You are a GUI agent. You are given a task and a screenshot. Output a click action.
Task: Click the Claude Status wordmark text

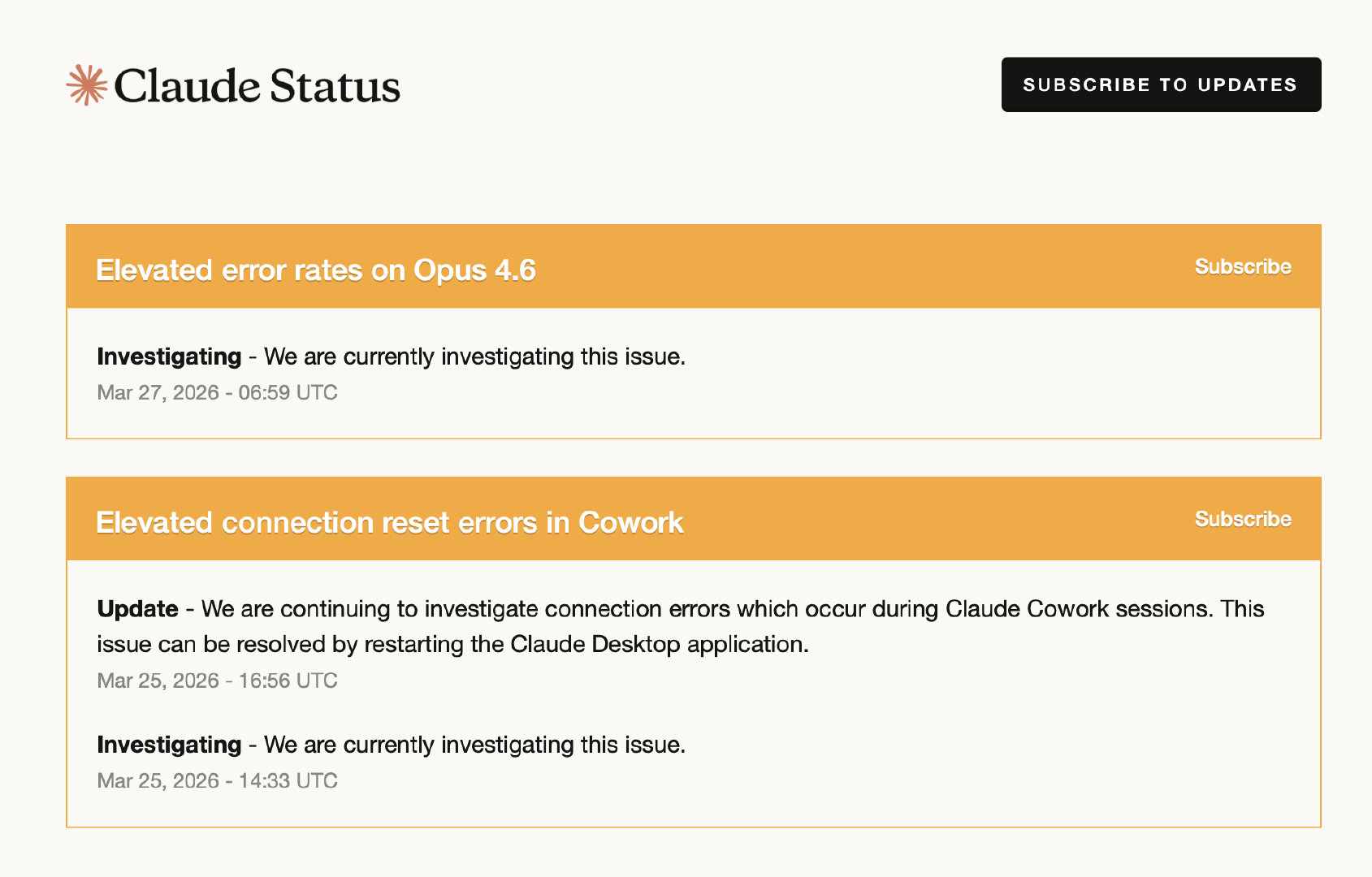click(x=257, y=86)
